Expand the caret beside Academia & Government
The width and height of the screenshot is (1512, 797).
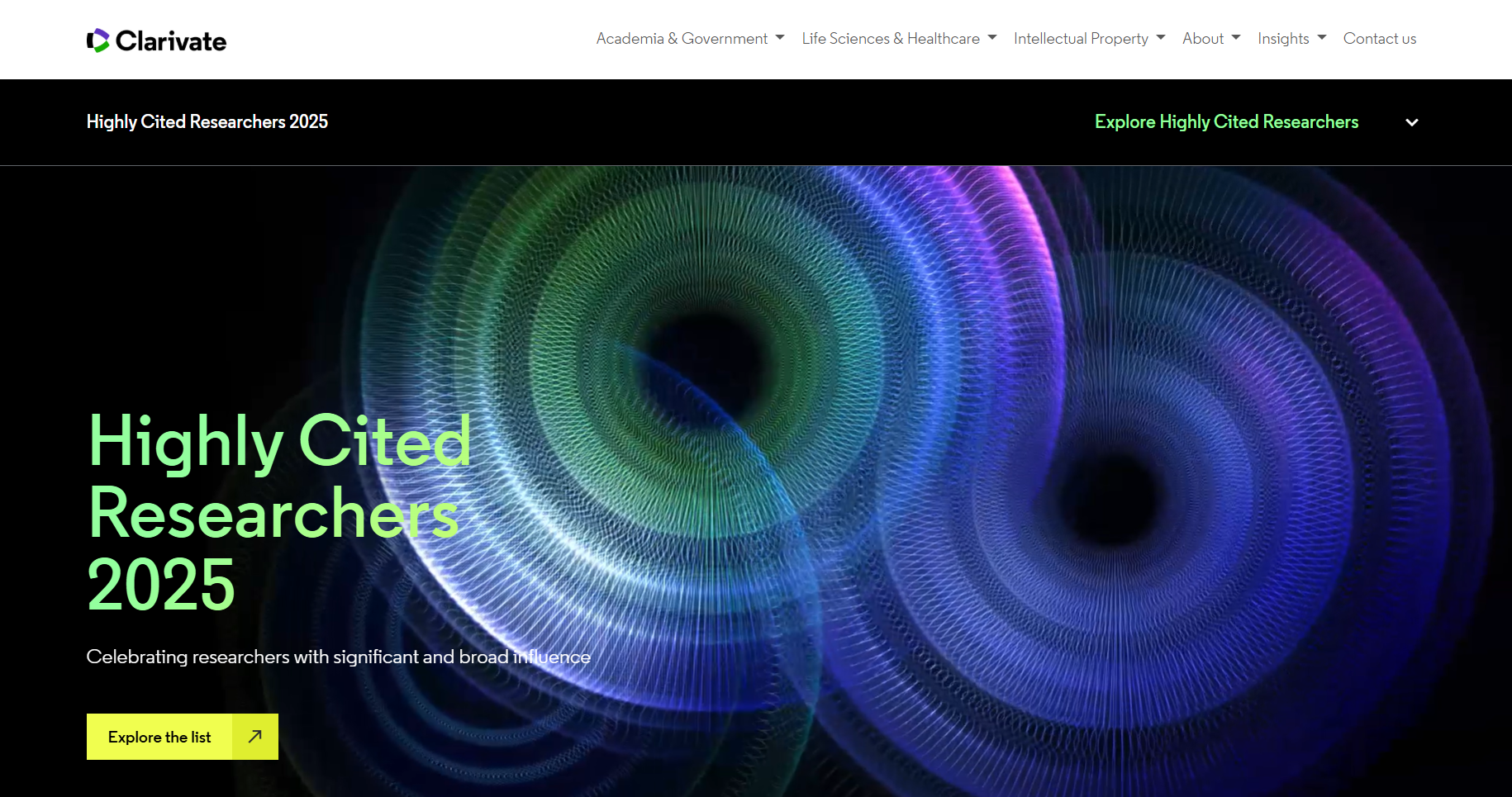coord(780,38)
